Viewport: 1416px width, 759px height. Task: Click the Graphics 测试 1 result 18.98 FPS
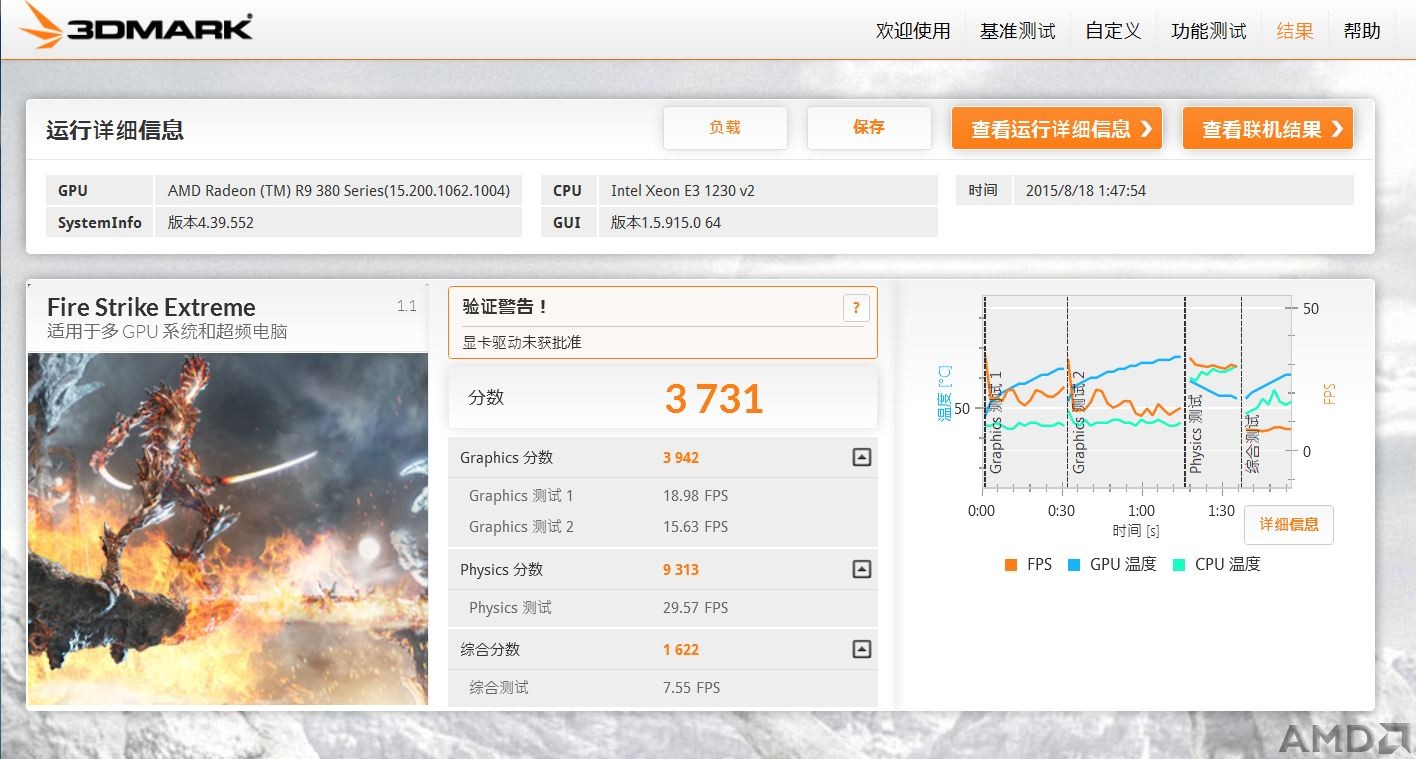pos(695,496)
